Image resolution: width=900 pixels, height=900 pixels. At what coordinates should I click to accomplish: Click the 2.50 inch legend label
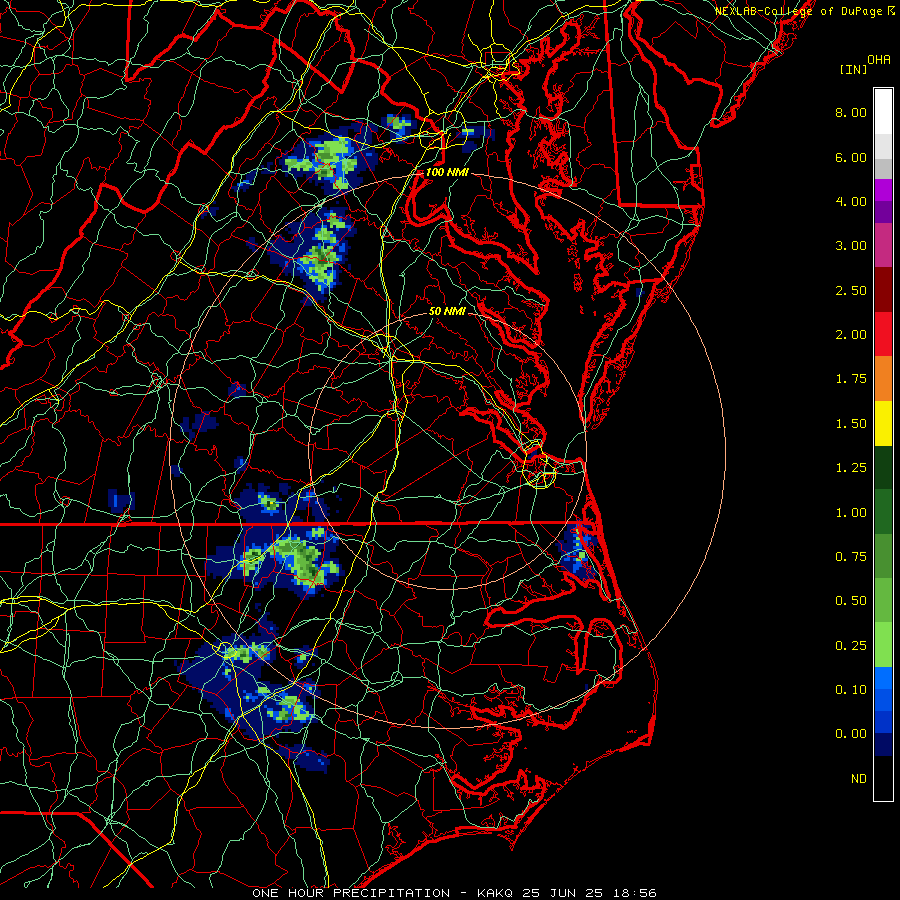click(x=851, y=290)
